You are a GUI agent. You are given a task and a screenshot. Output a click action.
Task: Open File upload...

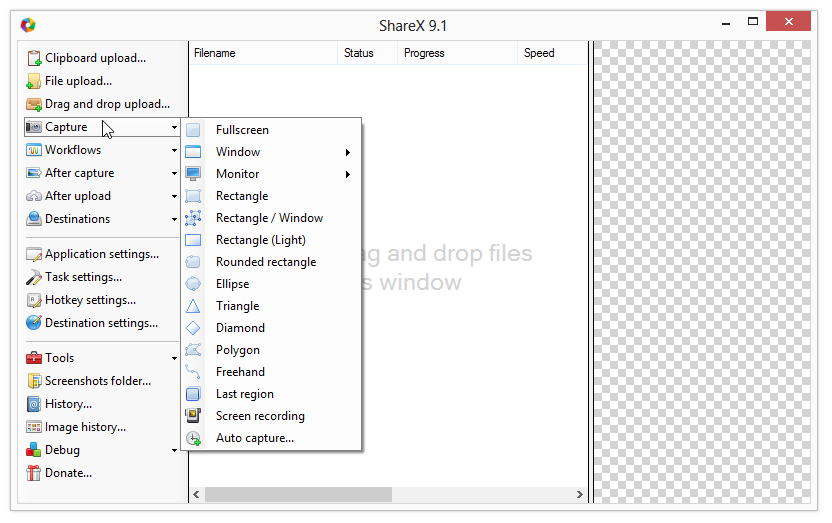click(78, 81)
